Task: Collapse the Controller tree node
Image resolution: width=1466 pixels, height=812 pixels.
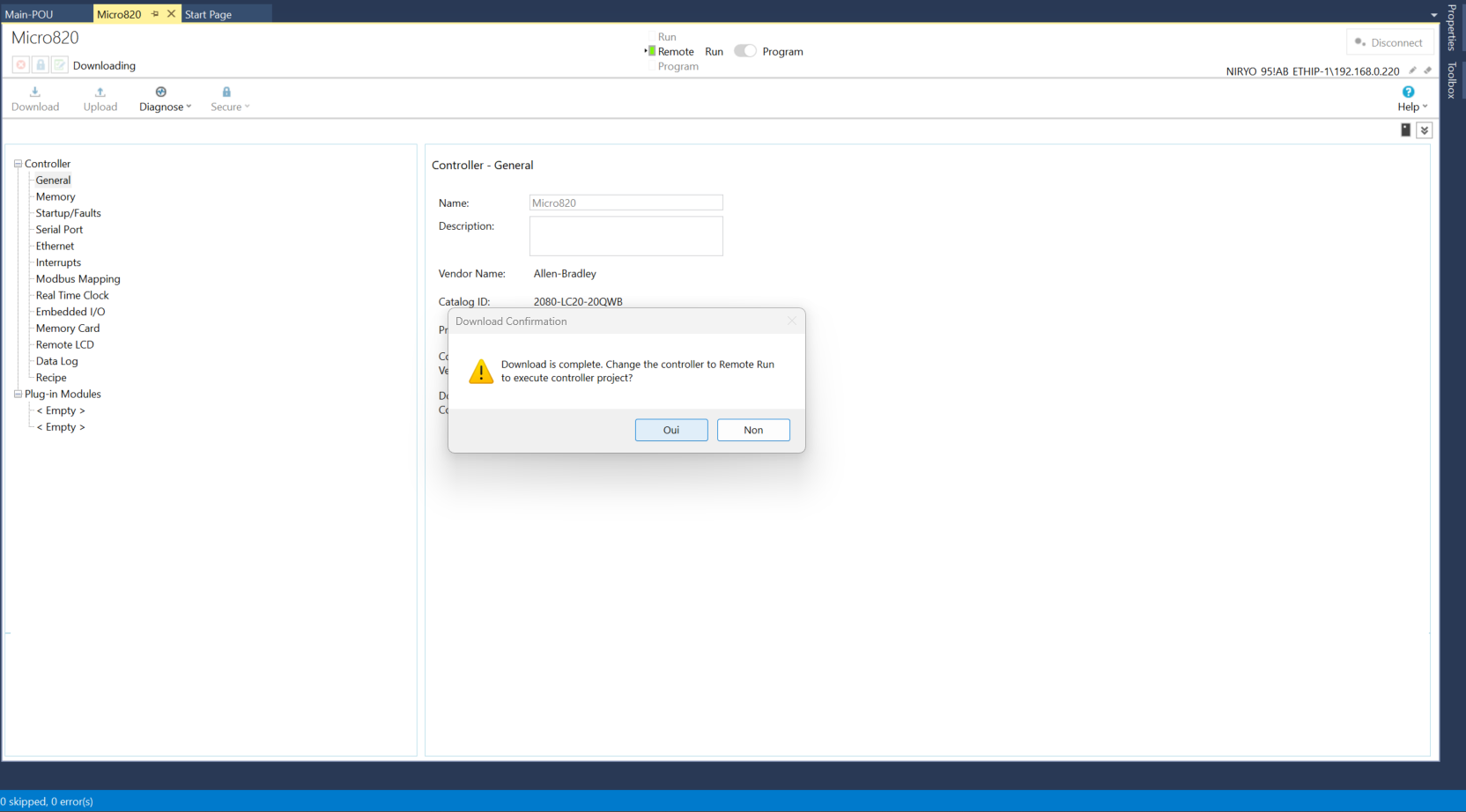Action: pyautogui.click(x=18, y=164)
